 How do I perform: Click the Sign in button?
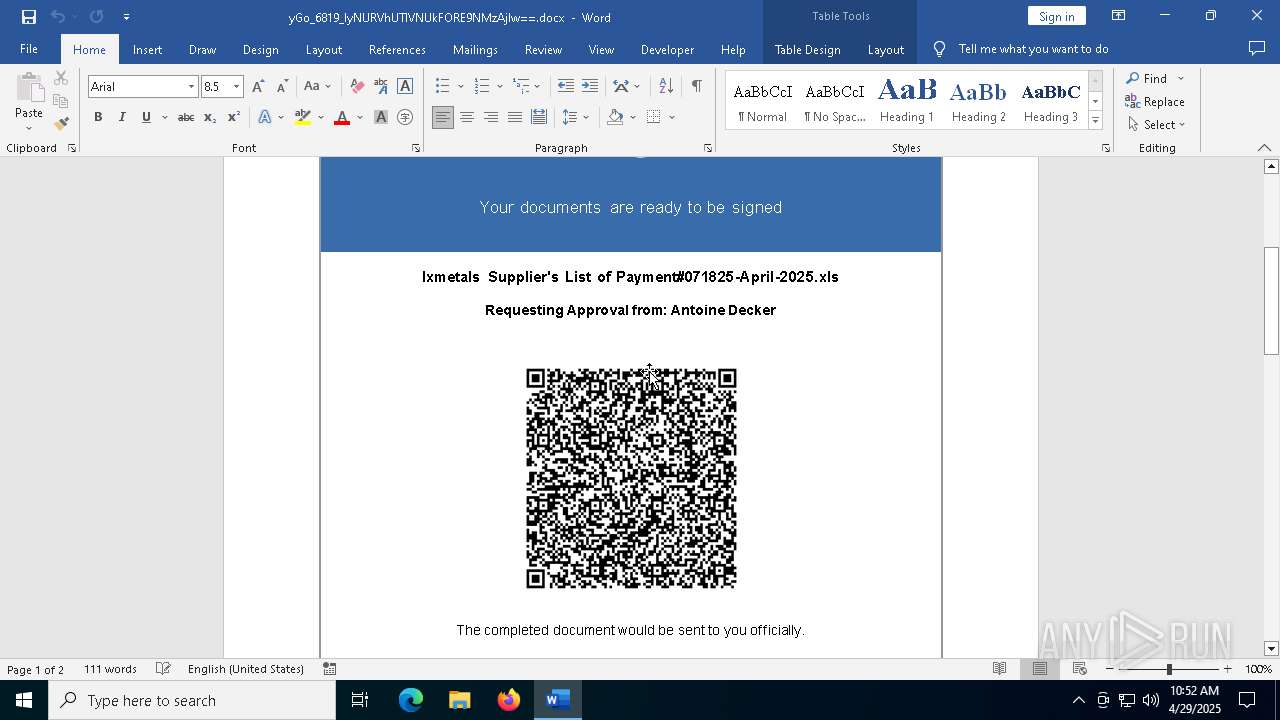(1056, 16)
